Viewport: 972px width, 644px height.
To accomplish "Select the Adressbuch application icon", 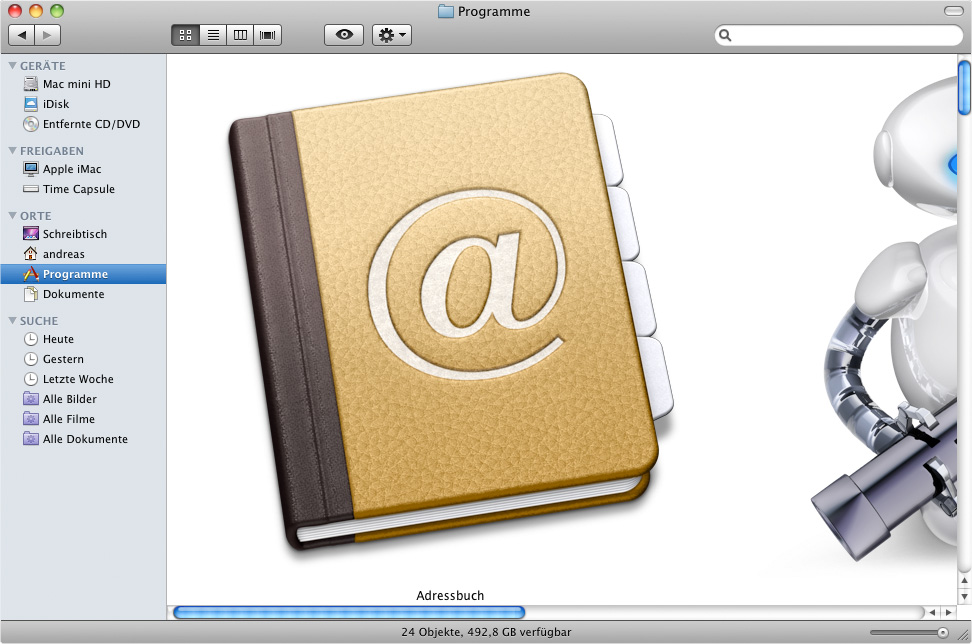I will point(450,310).
